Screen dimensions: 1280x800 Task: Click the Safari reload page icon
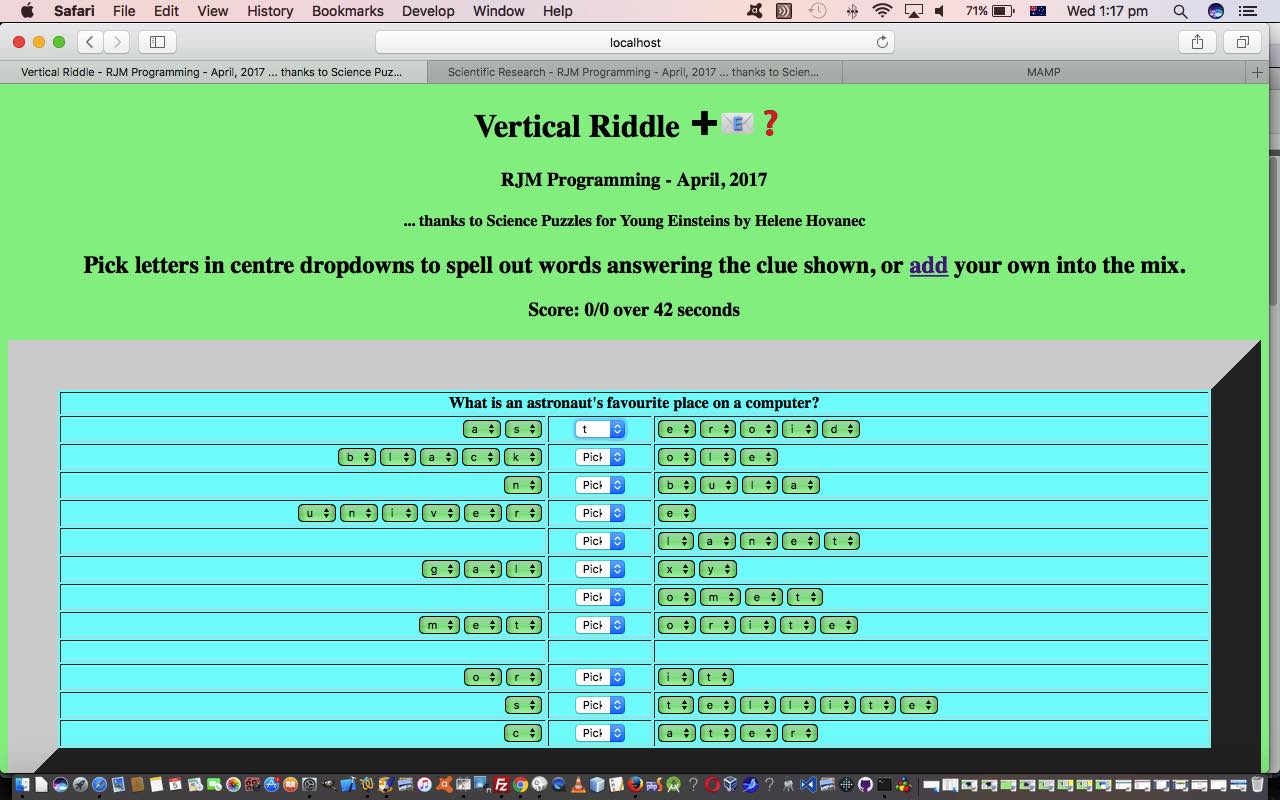pyautogui.click(x=882, y=42)
